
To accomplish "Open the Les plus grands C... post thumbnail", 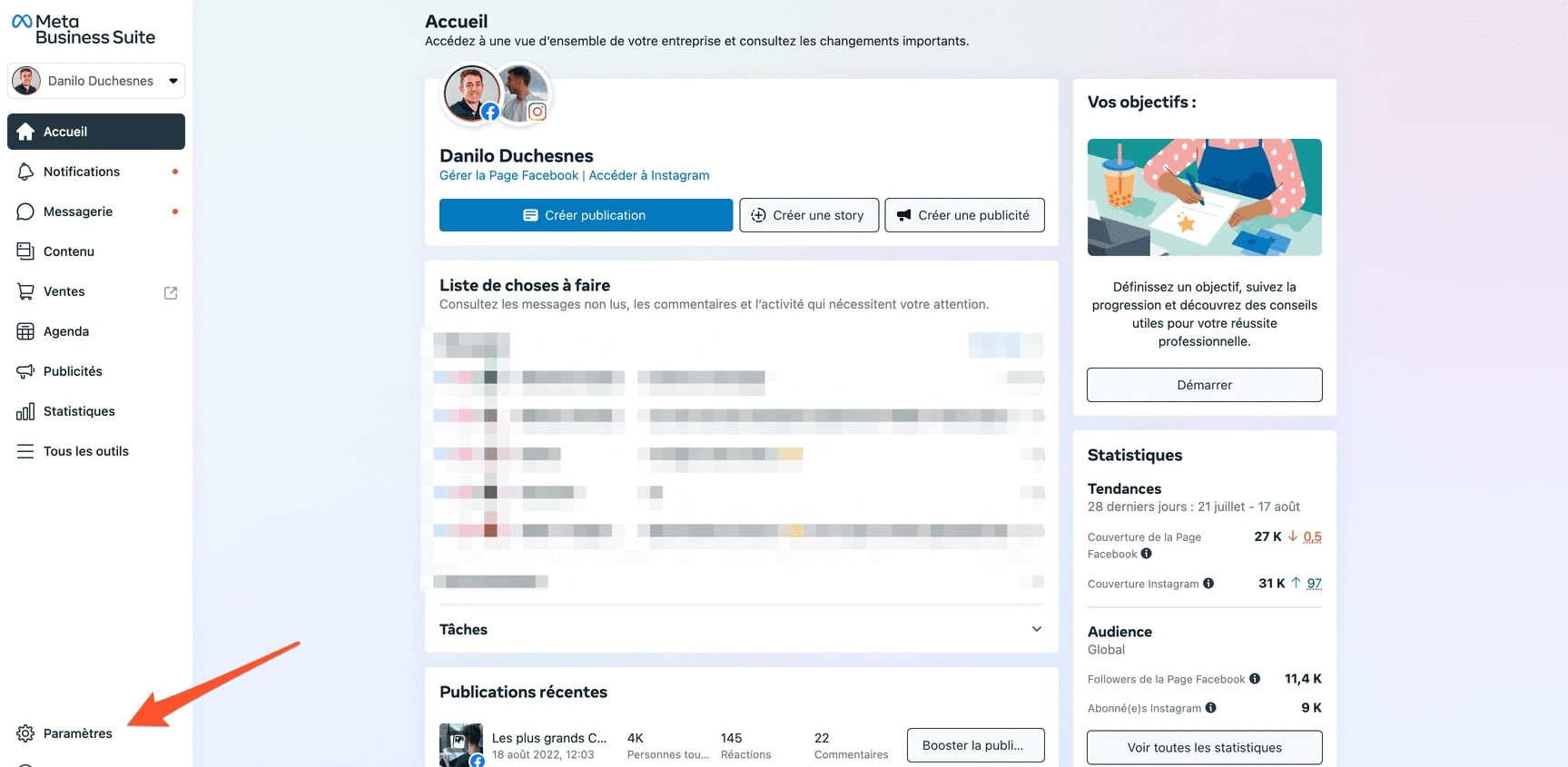I will coord(461,745).
